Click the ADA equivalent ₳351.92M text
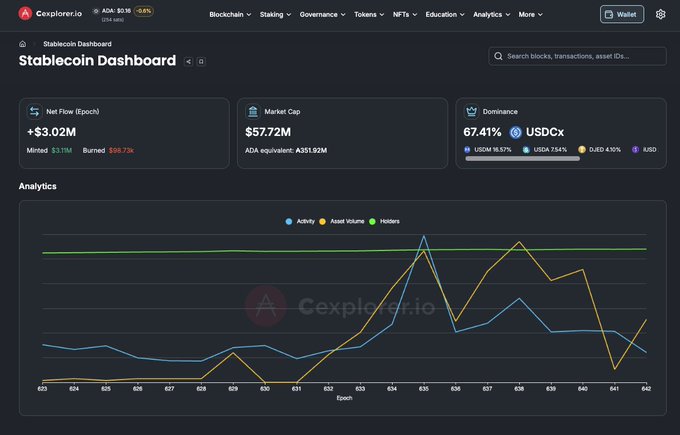This screenshot has height=435, width=680. point(286,150)
